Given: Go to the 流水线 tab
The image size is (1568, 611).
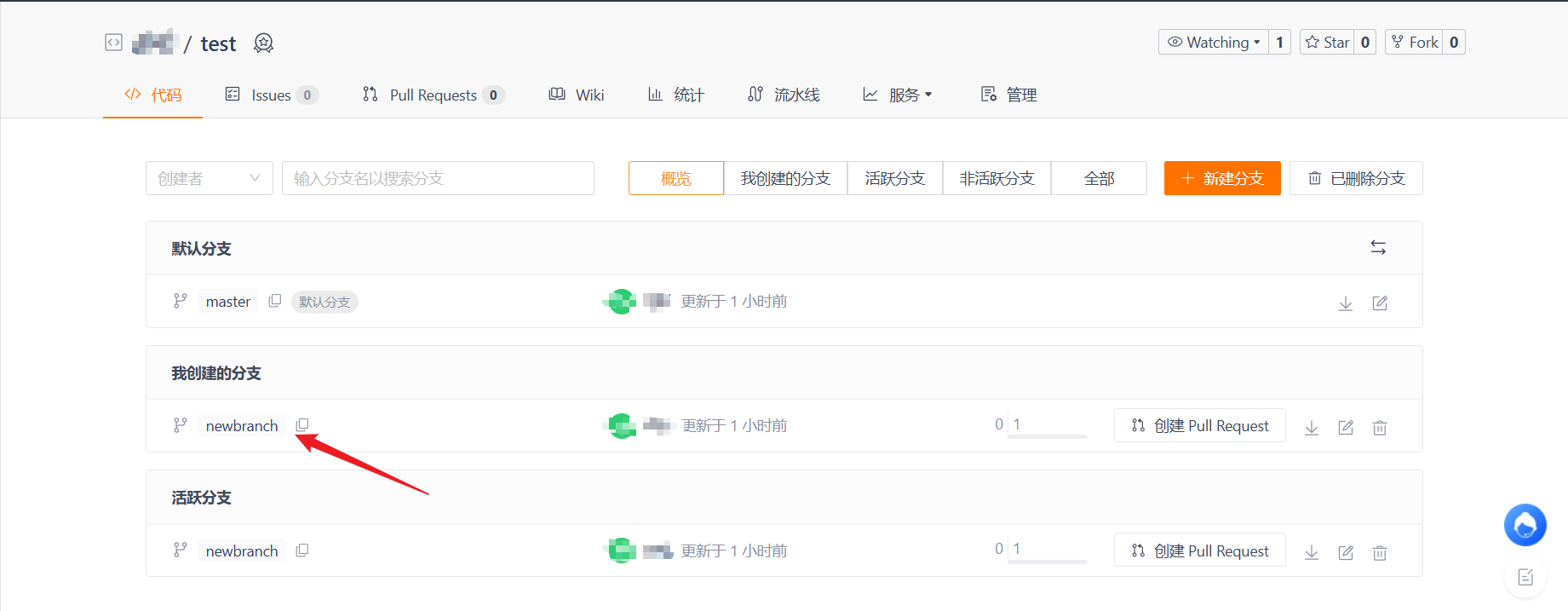Looking at the screenshot, I should click(x=784, y=95).
